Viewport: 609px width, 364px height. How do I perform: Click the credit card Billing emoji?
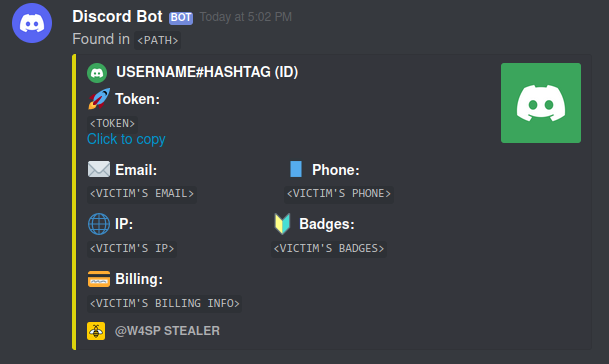[x=99, y=279]
